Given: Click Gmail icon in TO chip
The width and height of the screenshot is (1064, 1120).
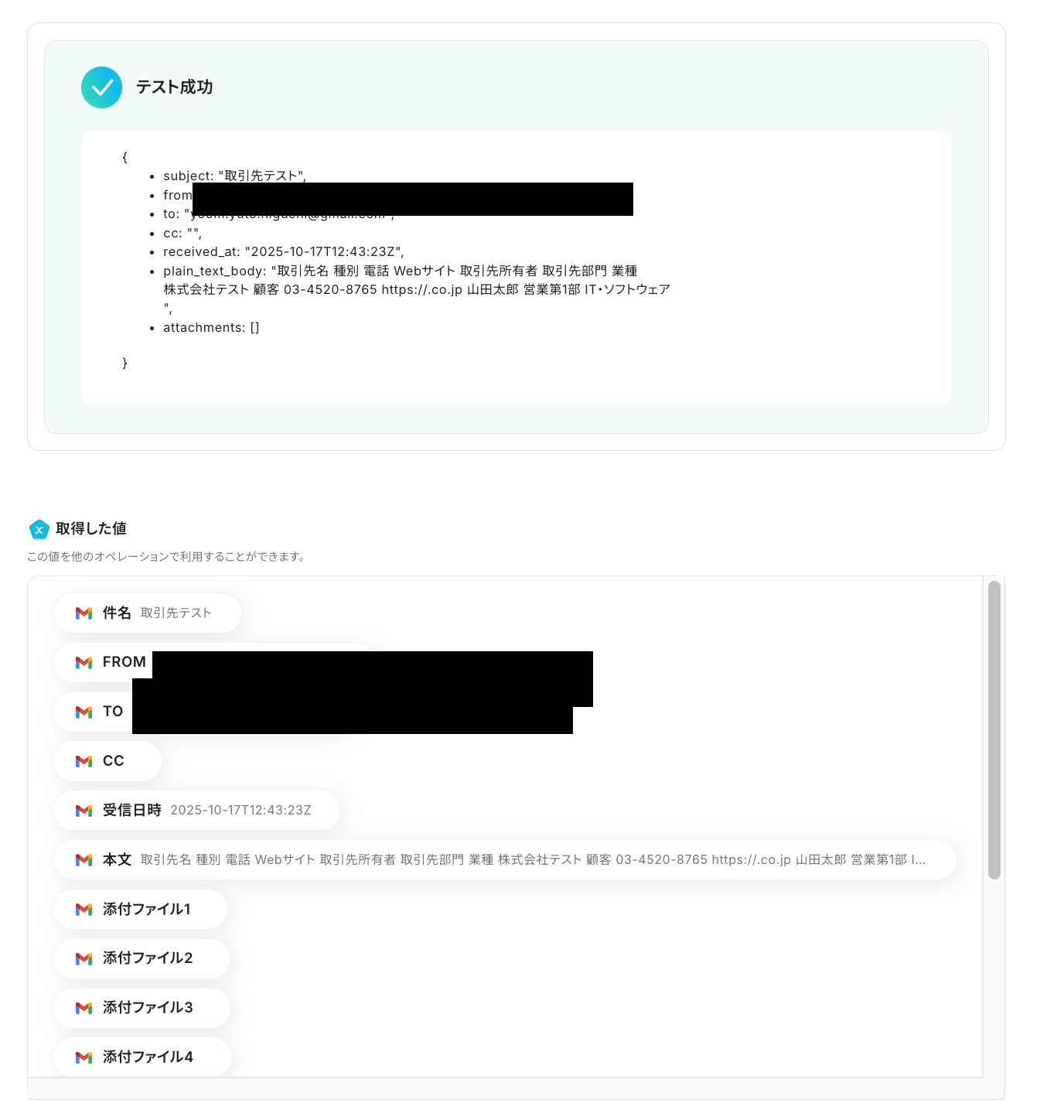Looking at the screenshot, I should (x=84, y=712).
